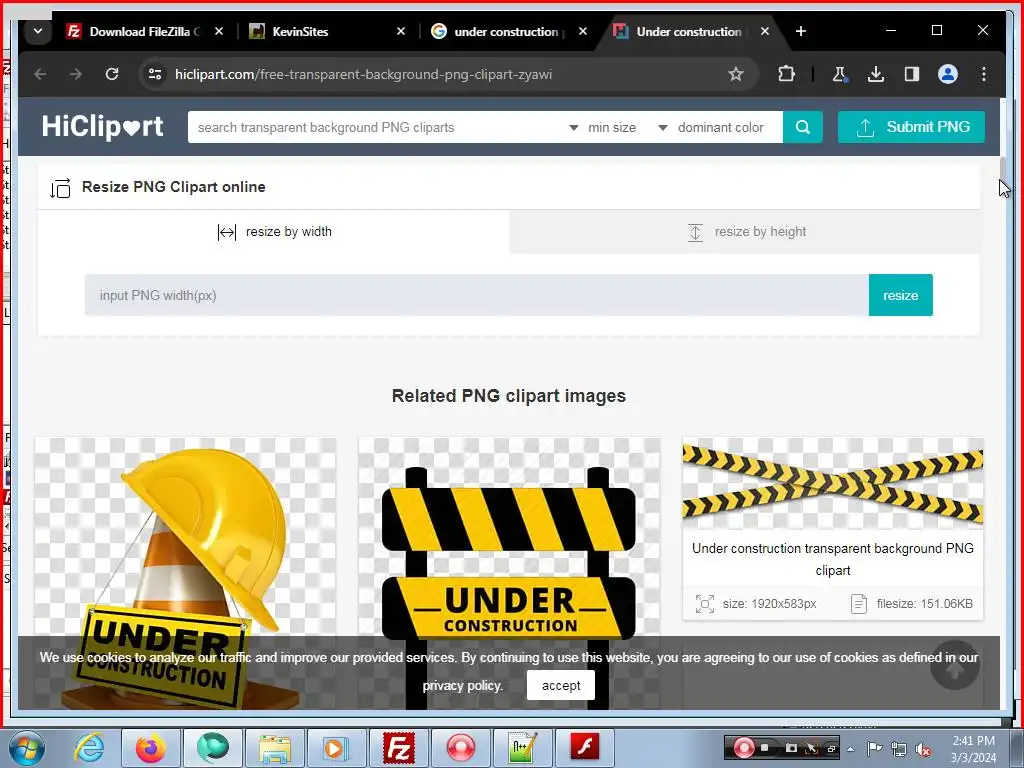The image size is (1024, 768).
Task: Close the KevinSites tab
Action: coord(401,31)
